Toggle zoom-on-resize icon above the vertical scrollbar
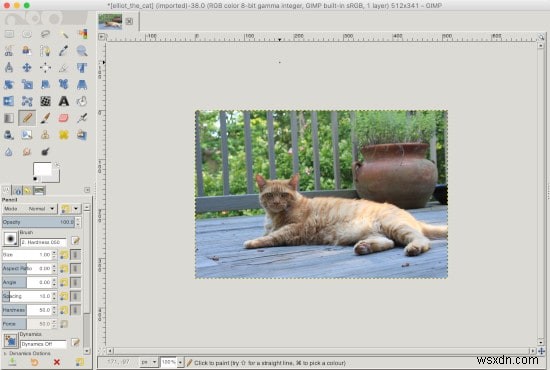This screenshot has height=370, width=550. point(541,36)
